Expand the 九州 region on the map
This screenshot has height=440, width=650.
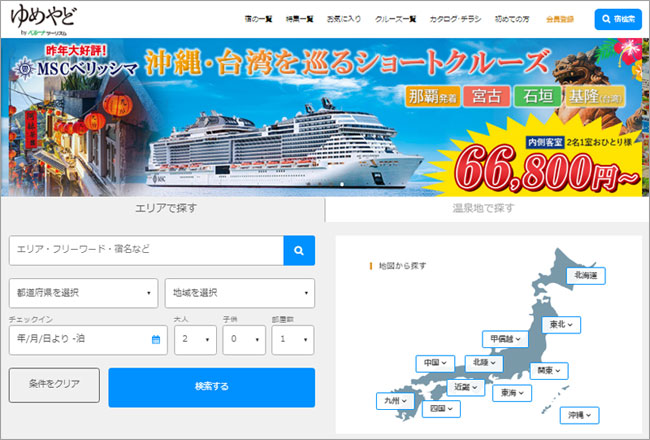point(395,401)
